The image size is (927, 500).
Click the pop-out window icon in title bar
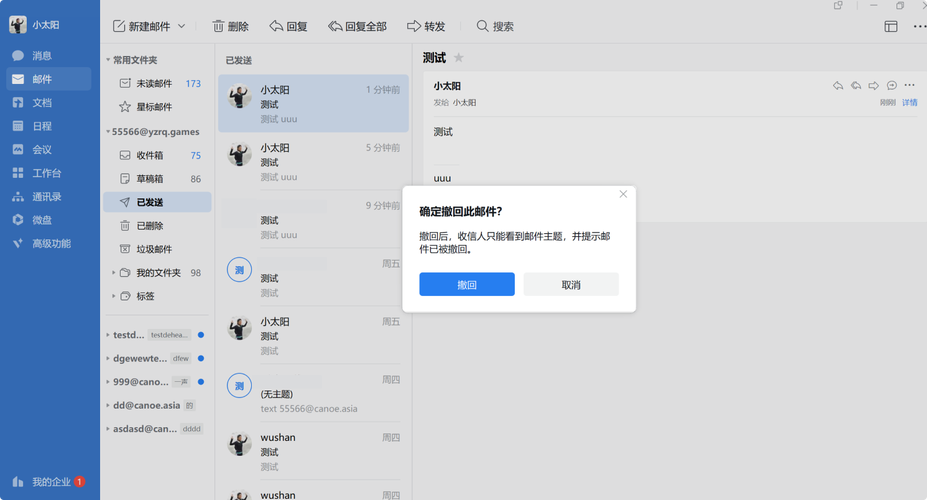click(838, 5)
